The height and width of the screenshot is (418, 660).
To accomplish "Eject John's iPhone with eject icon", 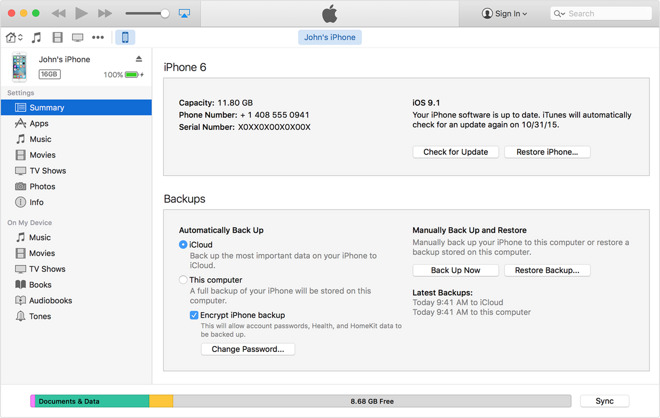I will coord(139,59).
